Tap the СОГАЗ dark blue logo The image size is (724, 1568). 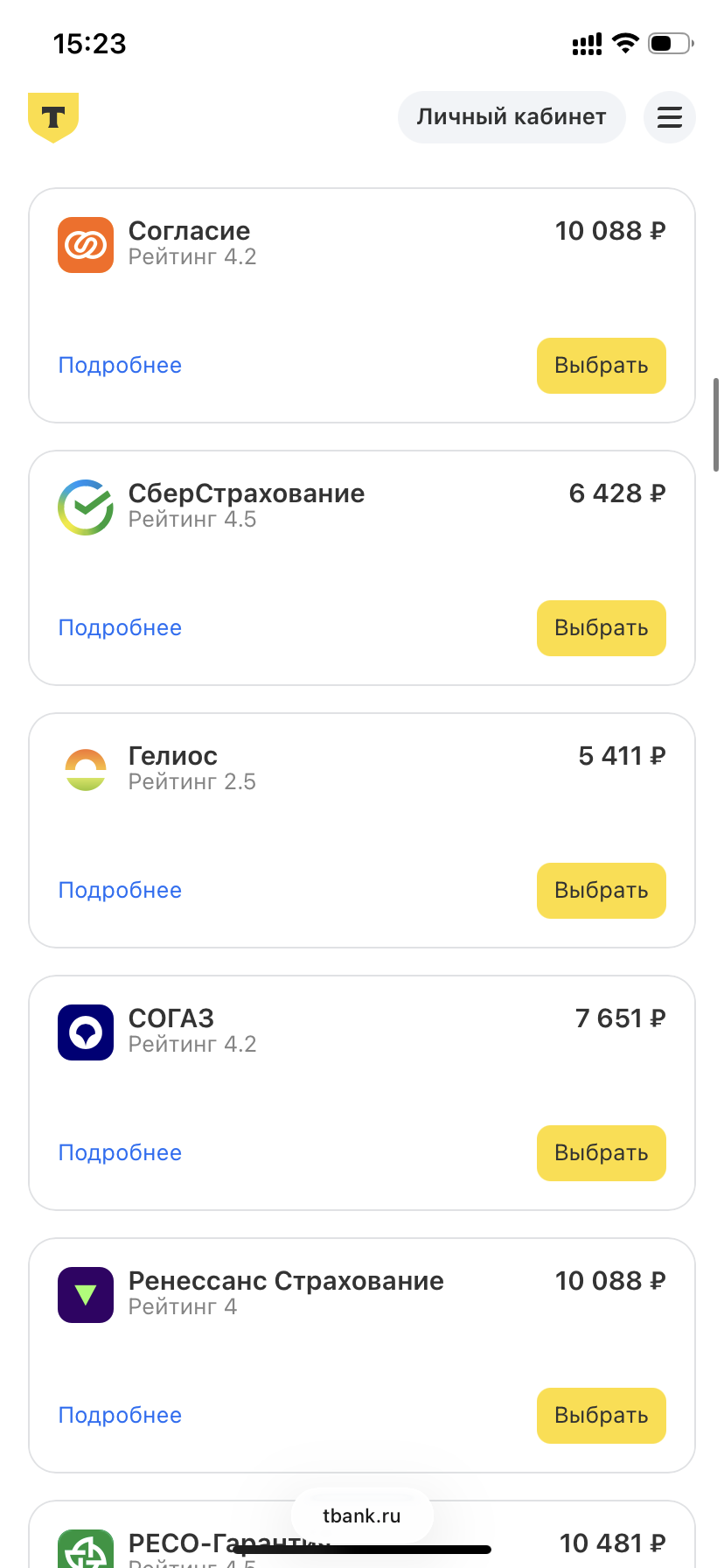[86, 1032]
